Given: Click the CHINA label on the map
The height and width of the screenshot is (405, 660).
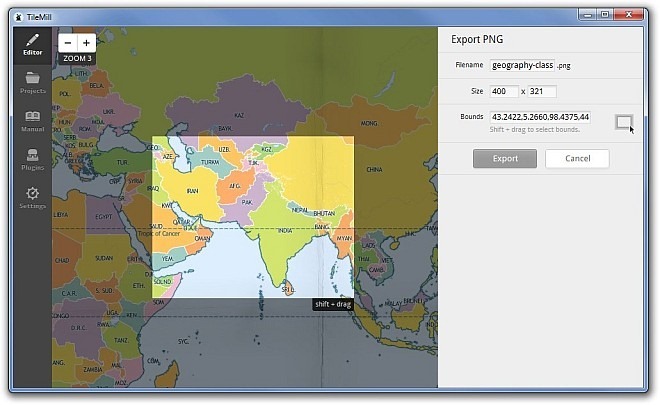Looking at the screenshot, I should (374, 170).
